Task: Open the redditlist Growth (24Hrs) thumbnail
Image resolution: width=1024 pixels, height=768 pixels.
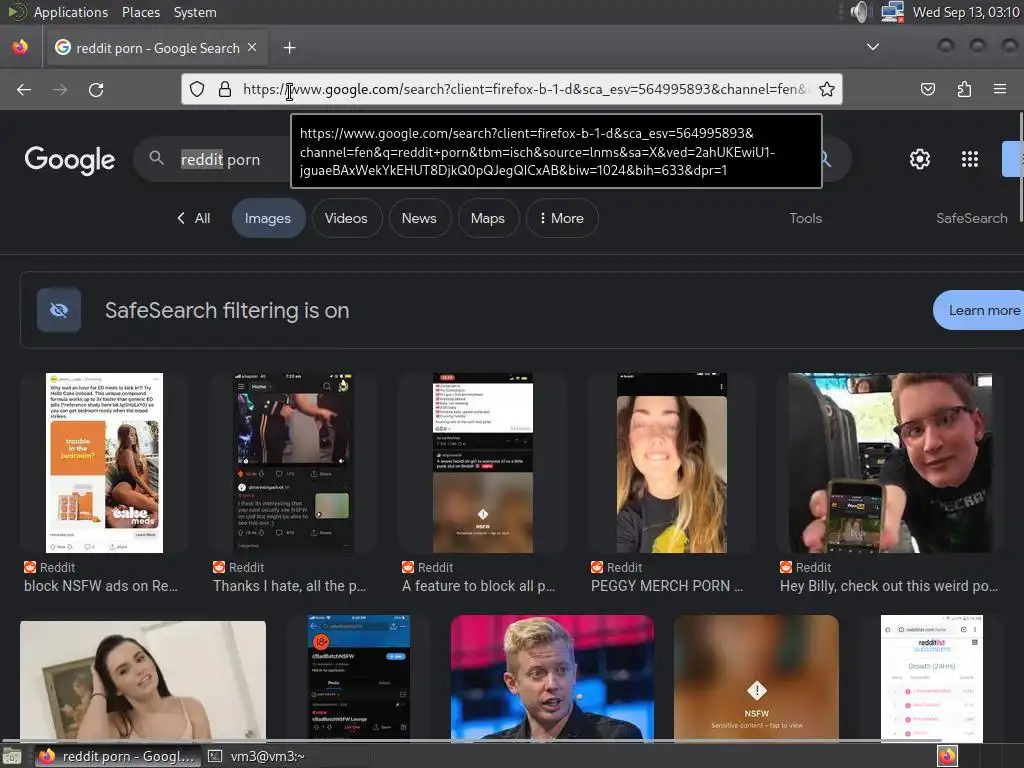Action: 931,677
